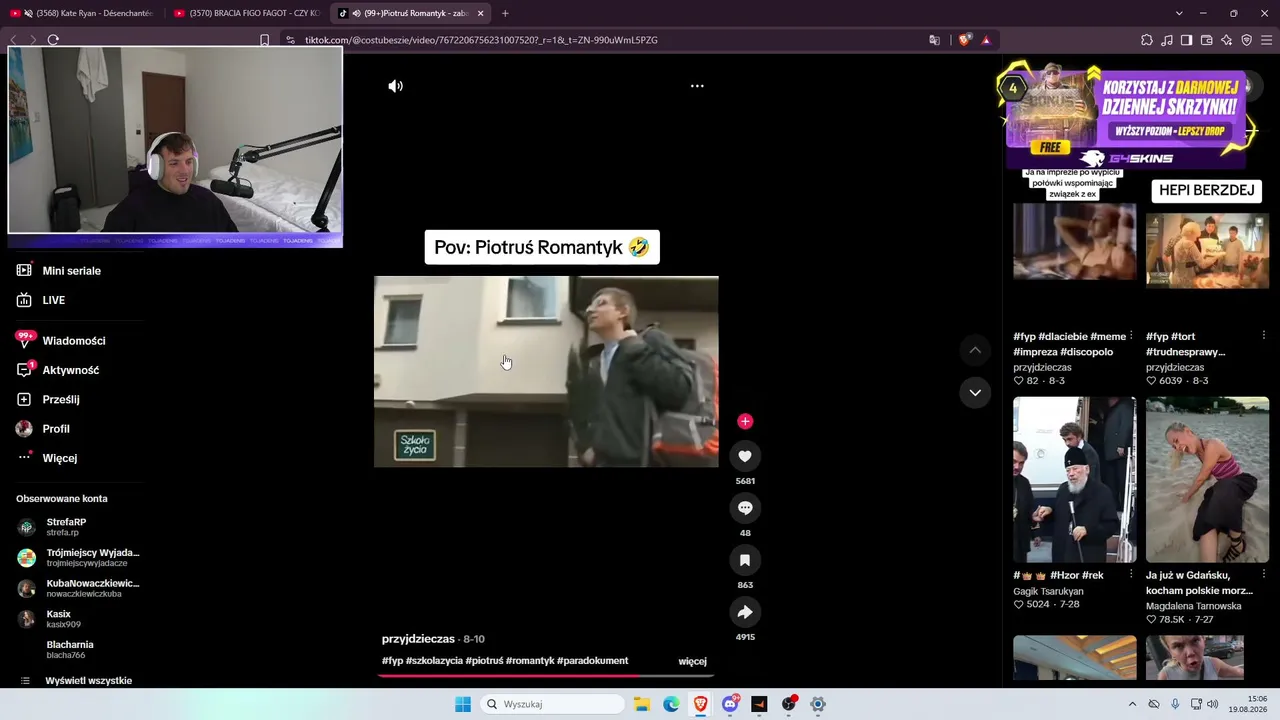Mute the TikTok video sound
The height and width of the screenshot is (720, 1280).
coord(395,86)
